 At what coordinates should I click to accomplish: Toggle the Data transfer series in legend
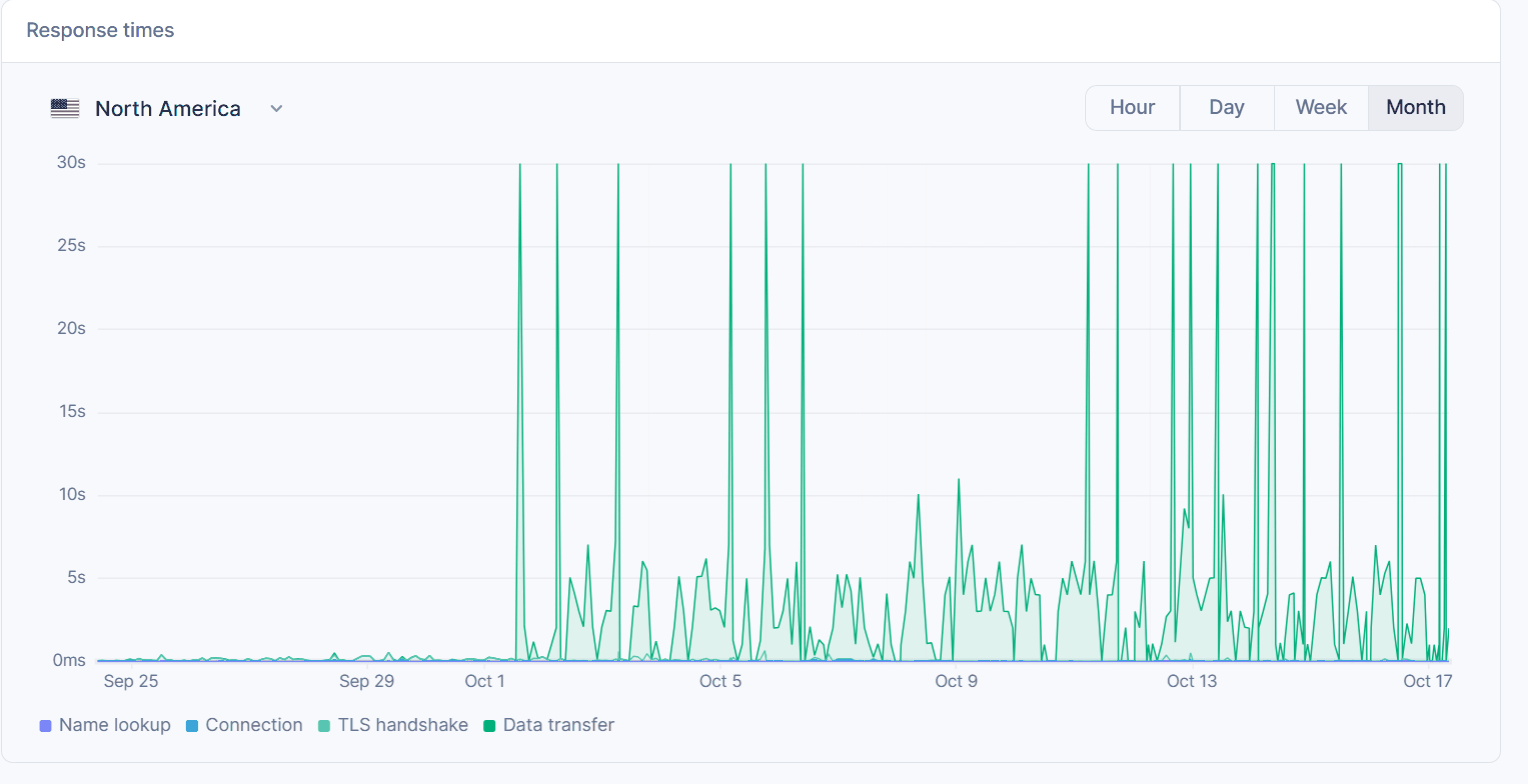pyautogui.click(x=548, y=725)
